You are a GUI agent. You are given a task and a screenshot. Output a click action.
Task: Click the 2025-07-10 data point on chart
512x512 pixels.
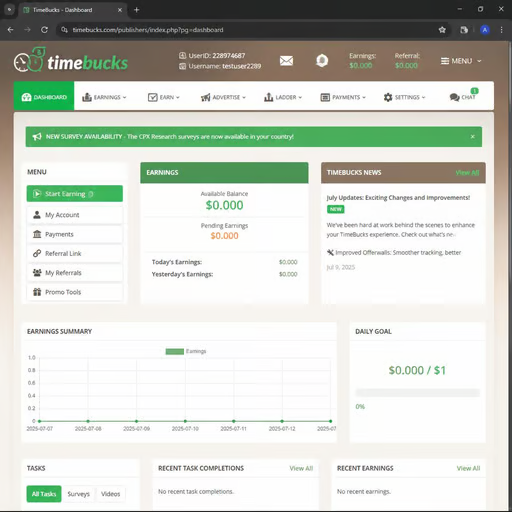(x=185, y=421)
